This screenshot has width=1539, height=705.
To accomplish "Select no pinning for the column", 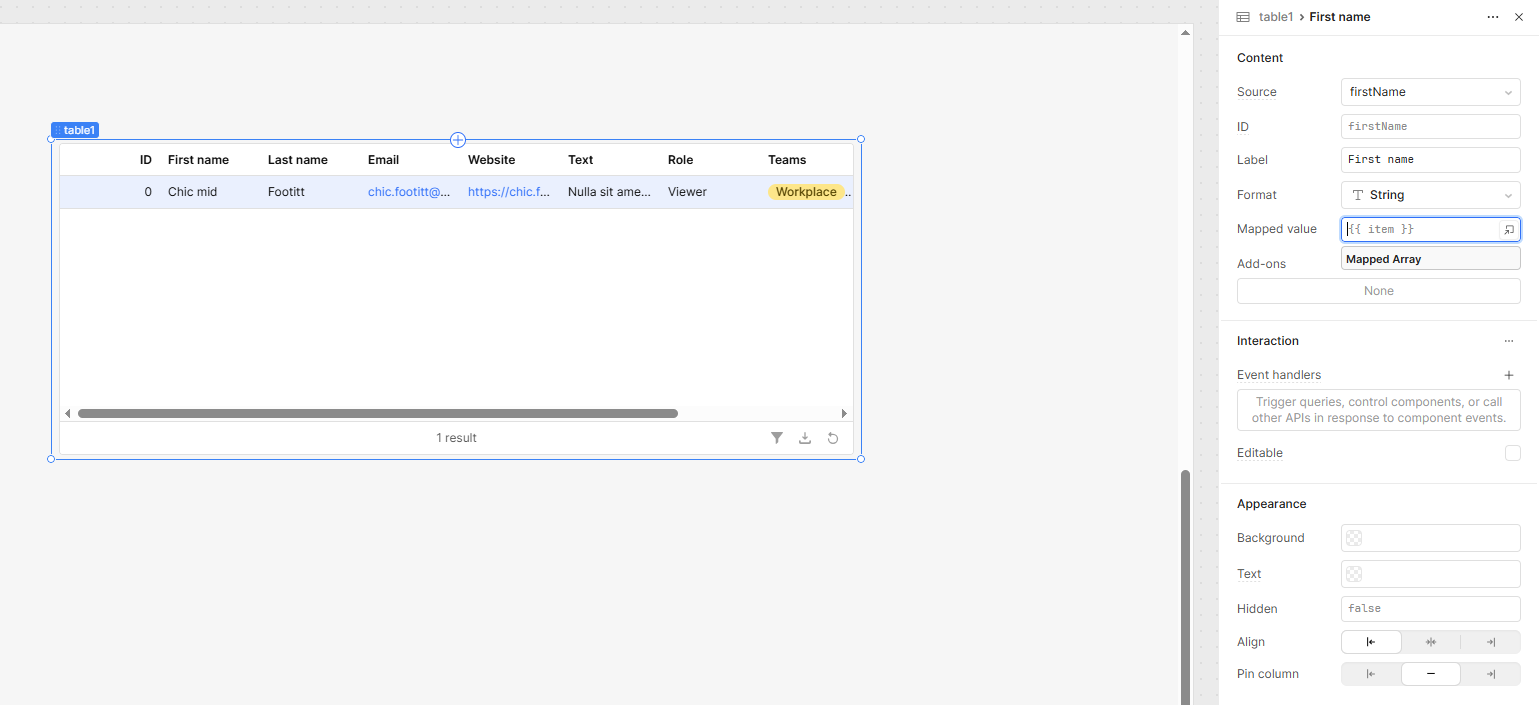I will click(1431, 674).
